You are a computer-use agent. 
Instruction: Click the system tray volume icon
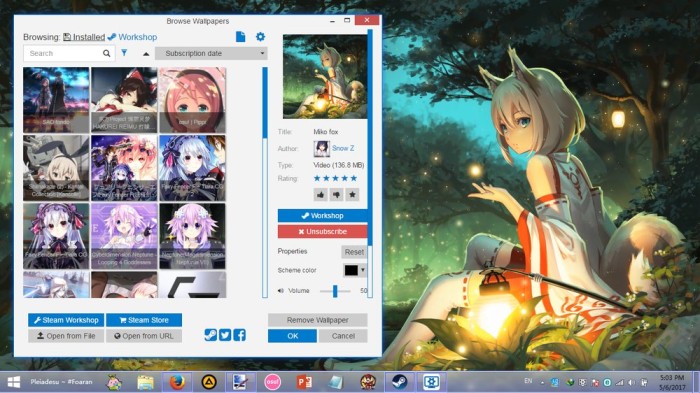(631, 383)
